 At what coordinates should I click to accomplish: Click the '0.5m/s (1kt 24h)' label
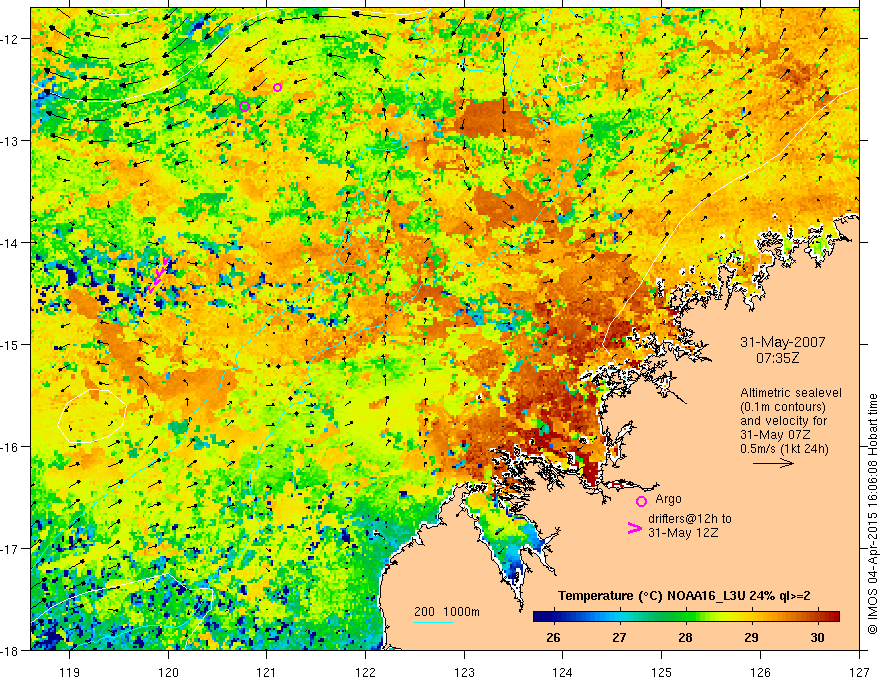point(785,448)
